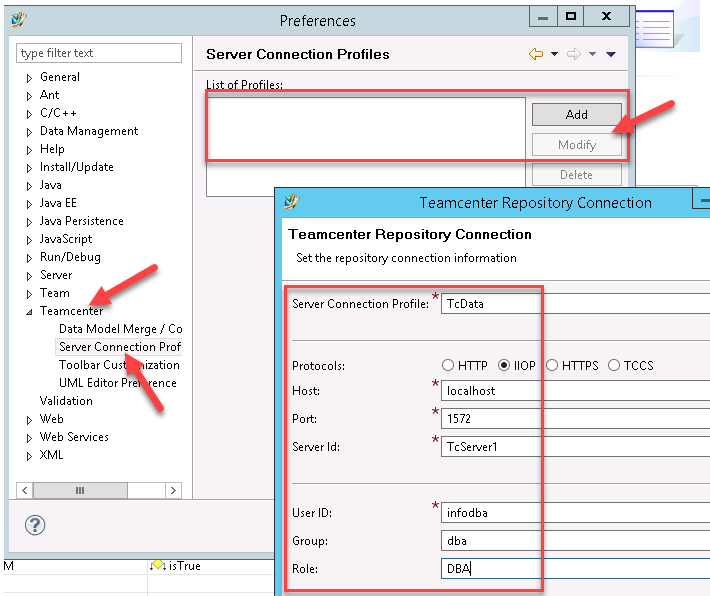This screenshot has width=710, height=596.
Task: Click the Add profile button
Action: pyautogui.click(x=576, y=115)
